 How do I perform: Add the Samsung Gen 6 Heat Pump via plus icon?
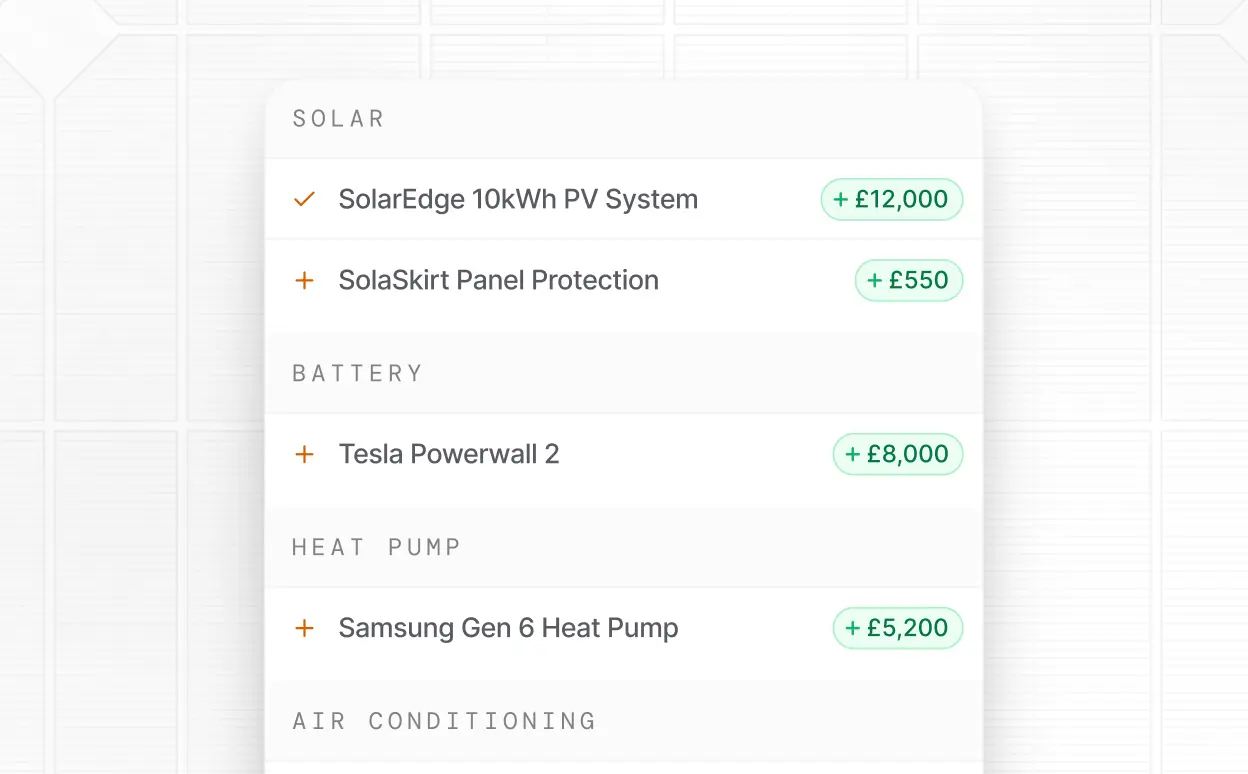[x=304, y=628]
